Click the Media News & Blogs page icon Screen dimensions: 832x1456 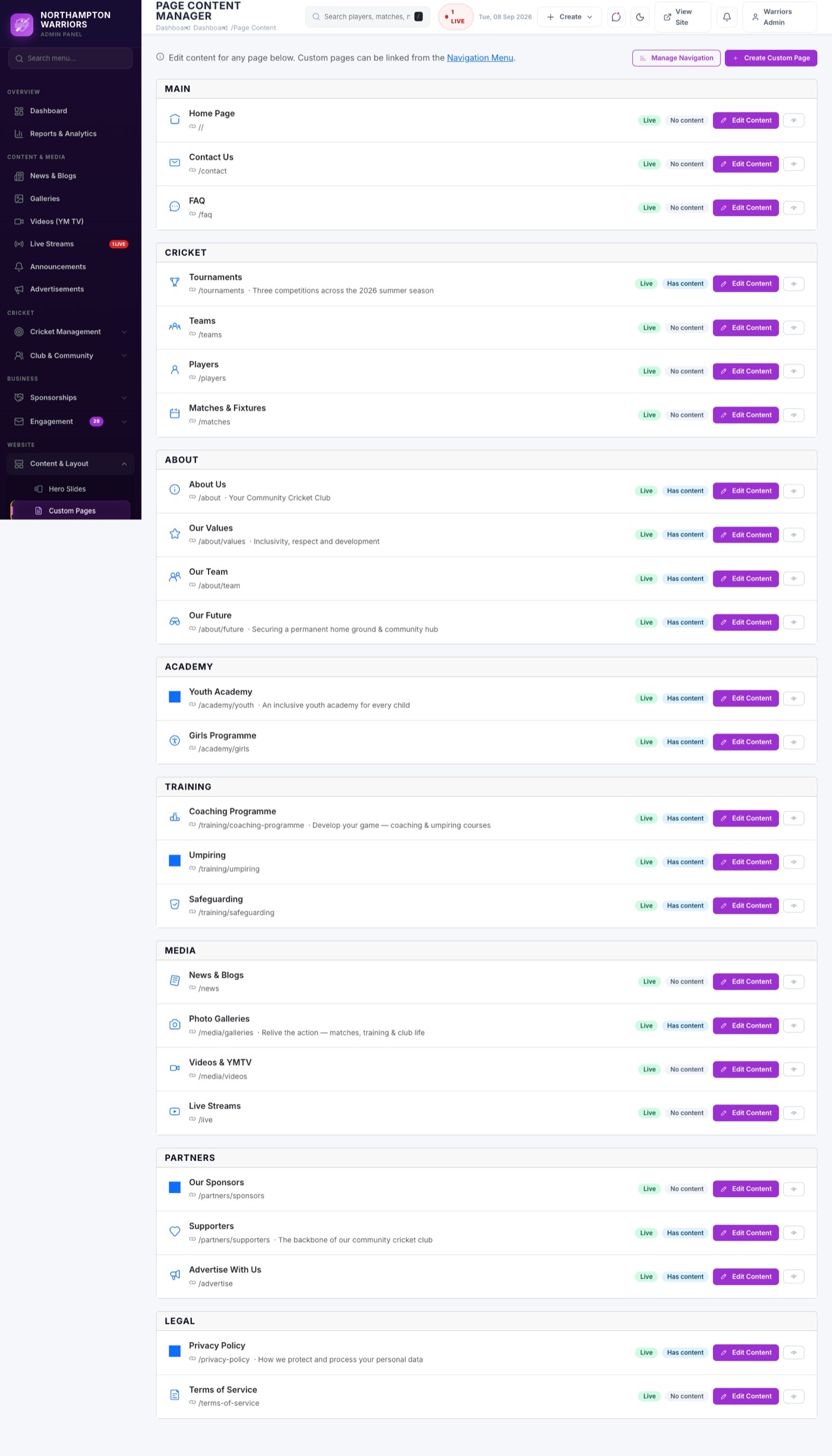[x=175, y=980]
